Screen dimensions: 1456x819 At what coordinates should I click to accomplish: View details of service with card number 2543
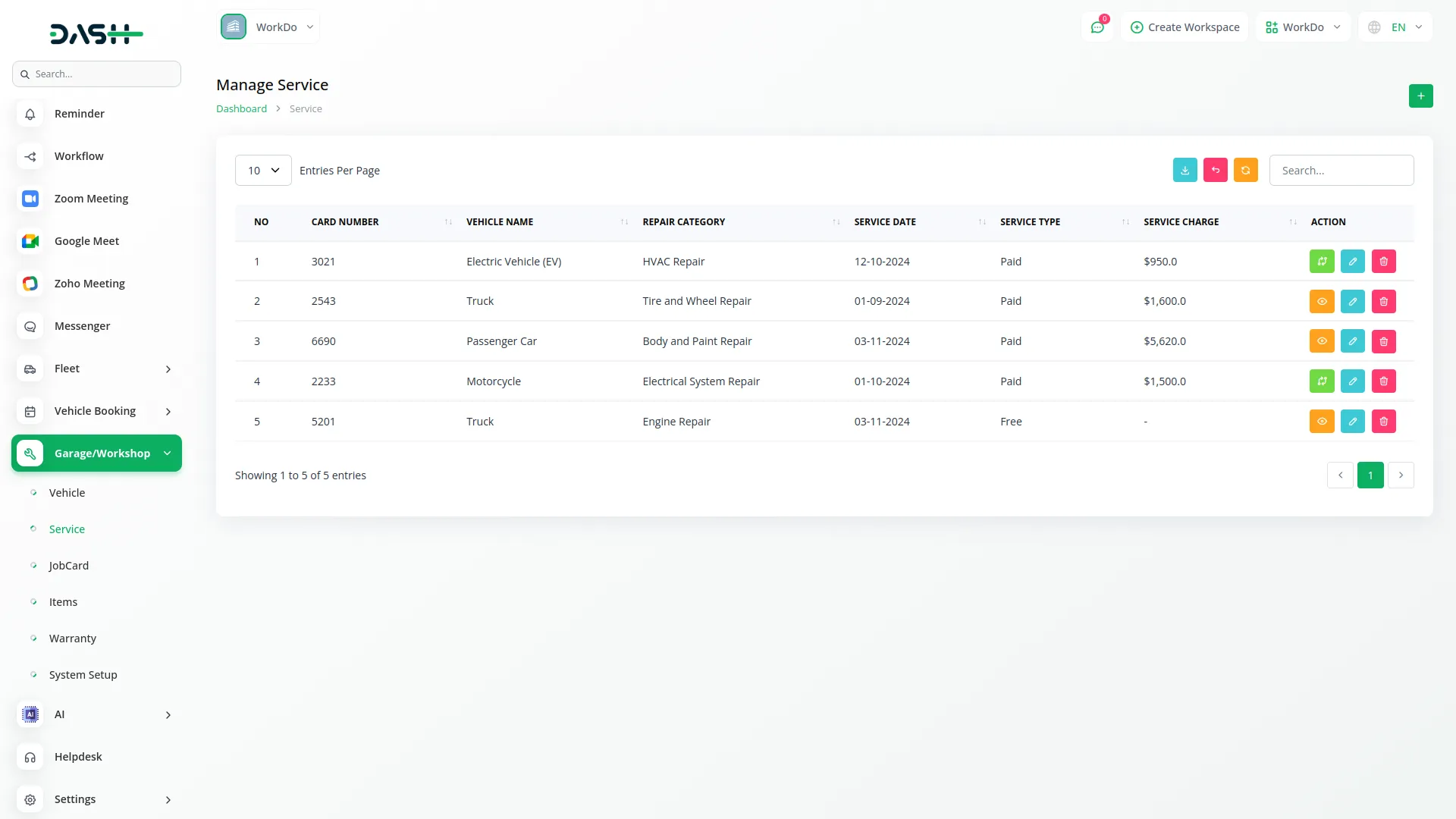1322,301
